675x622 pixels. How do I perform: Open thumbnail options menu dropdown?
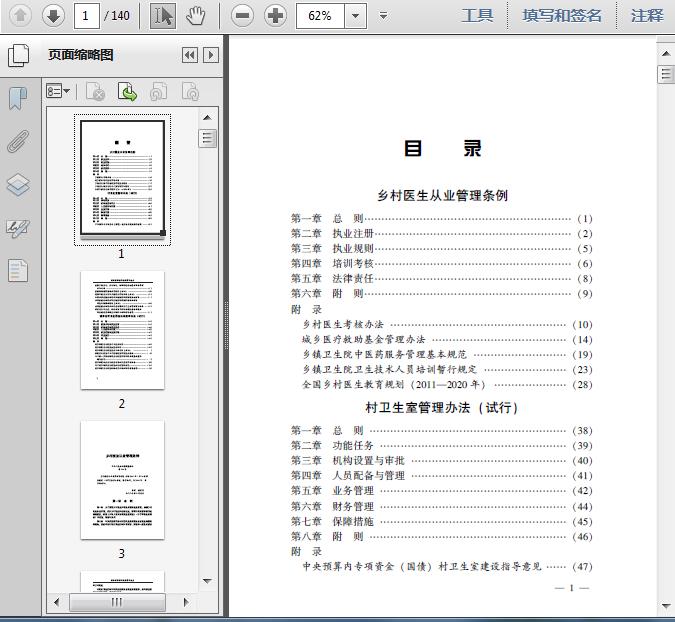(58, 91)
